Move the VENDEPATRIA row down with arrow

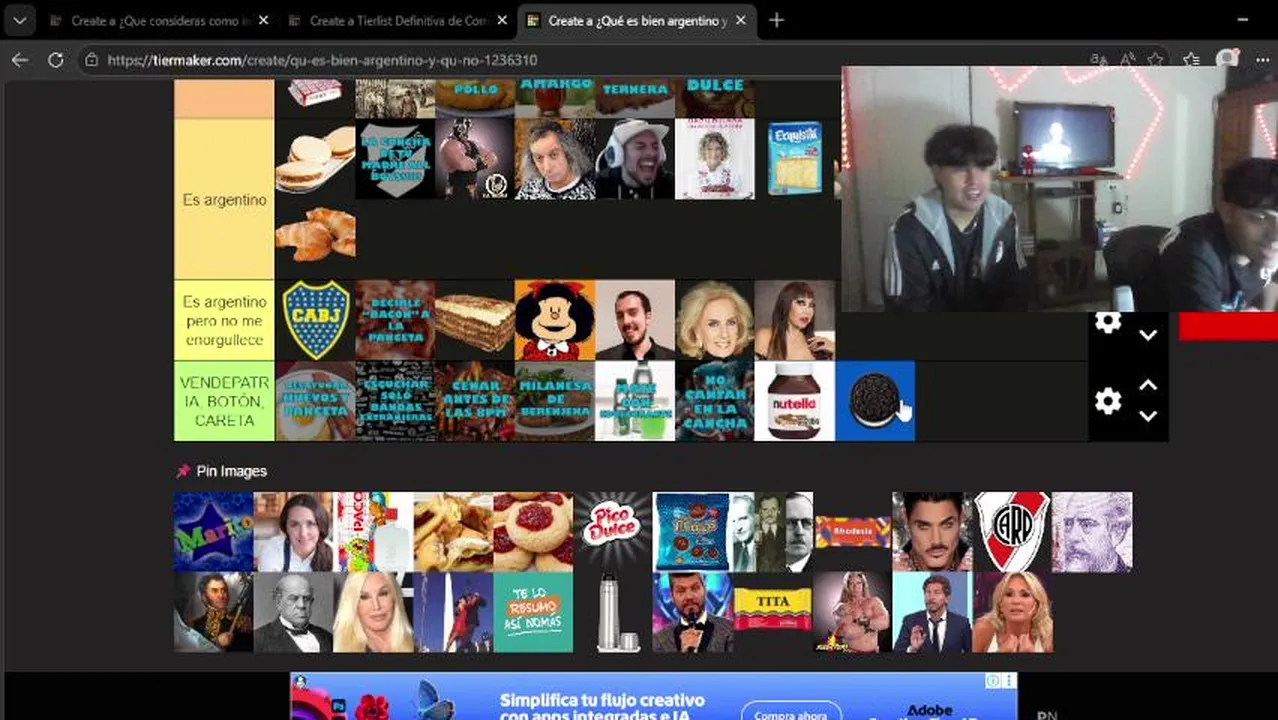tap(1148, 416)
